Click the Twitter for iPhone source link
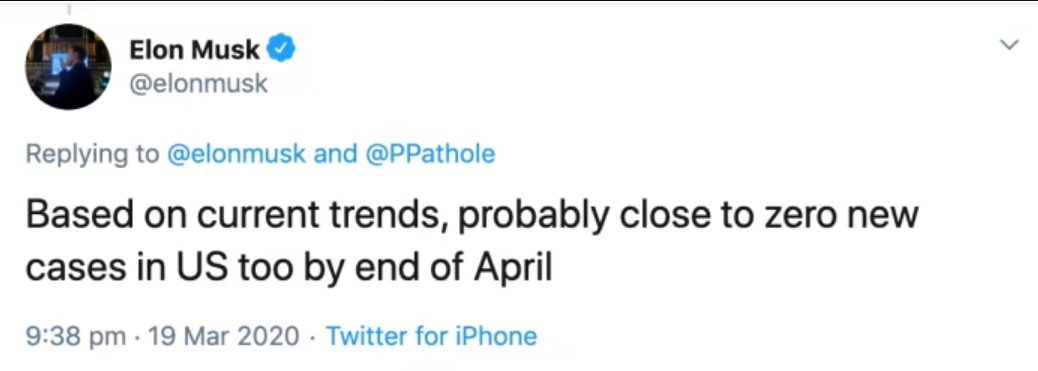 tap(431, 336)
